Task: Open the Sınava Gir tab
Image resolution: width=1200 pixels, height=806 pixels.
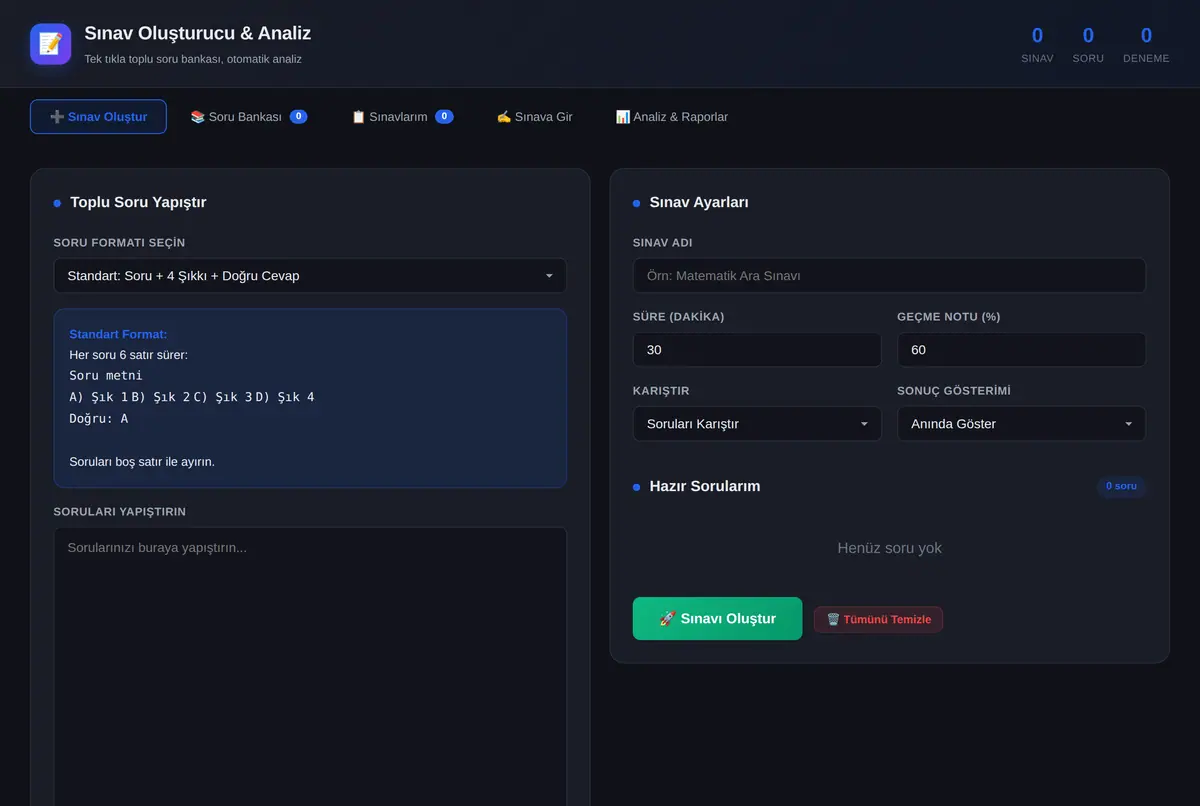Action: pos(535,117)
